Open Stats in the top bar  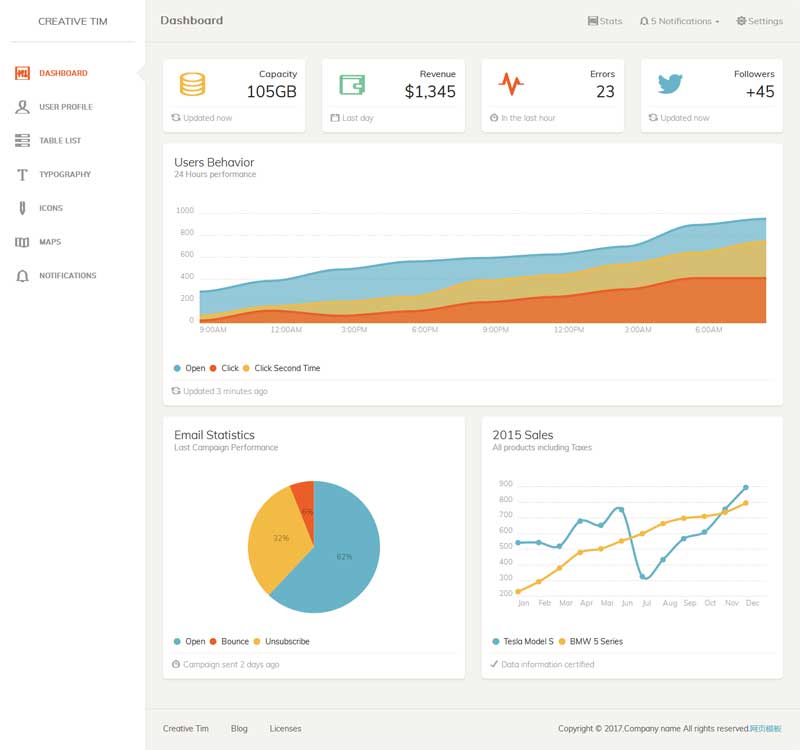pos(604,21)
